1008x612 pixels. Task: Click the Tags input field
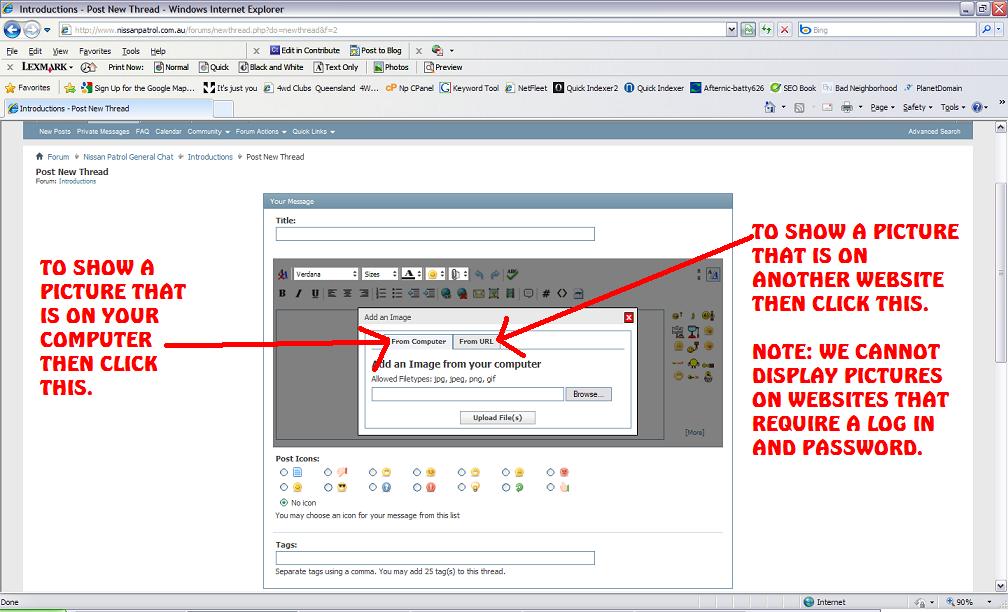point(435,558)
